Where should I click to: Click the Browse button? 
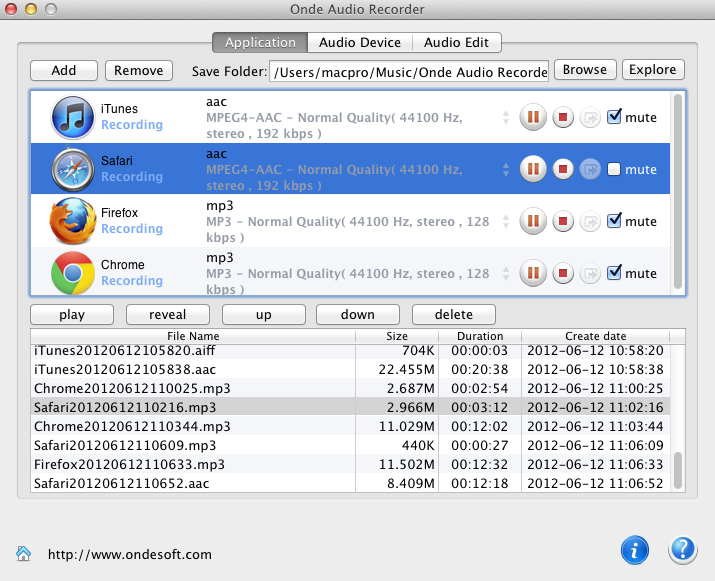point(584,70)
